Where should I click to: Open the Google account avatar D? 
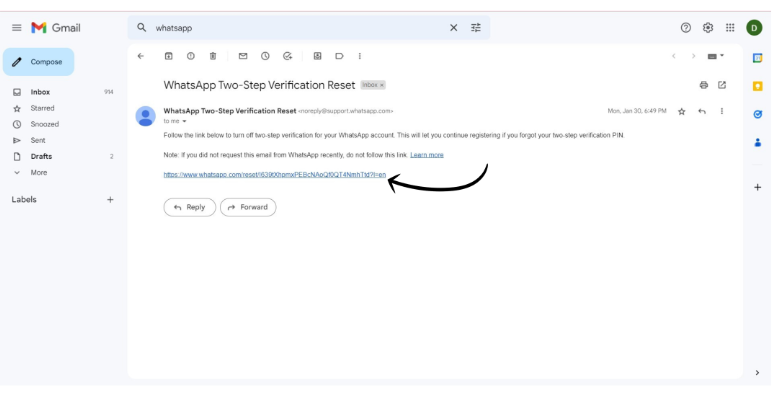pyautogui.click(x=754, y=28)
